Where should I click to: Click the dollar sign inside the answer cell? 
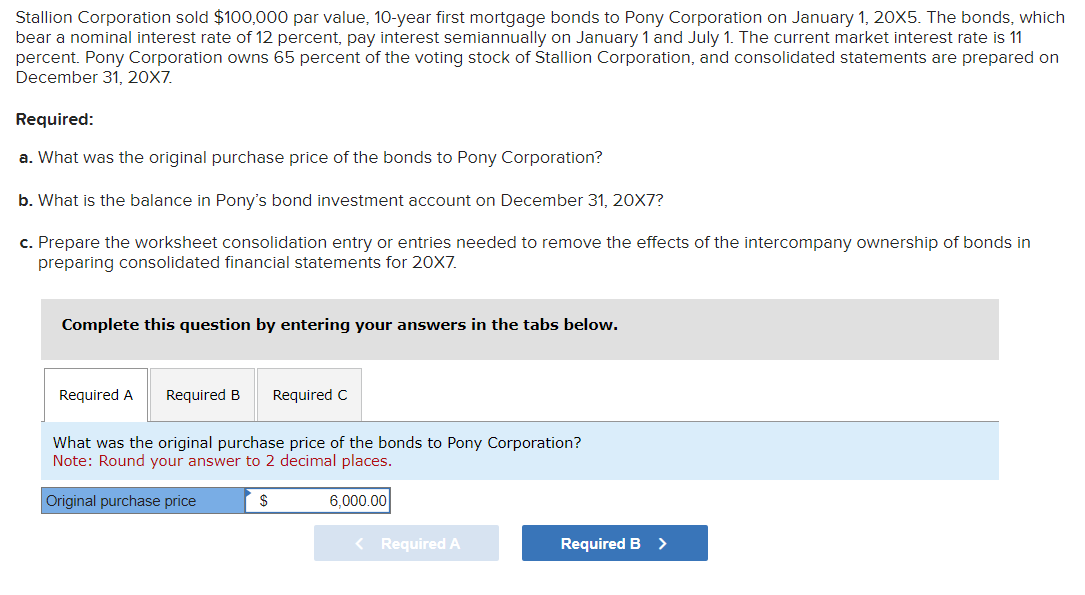262,500
